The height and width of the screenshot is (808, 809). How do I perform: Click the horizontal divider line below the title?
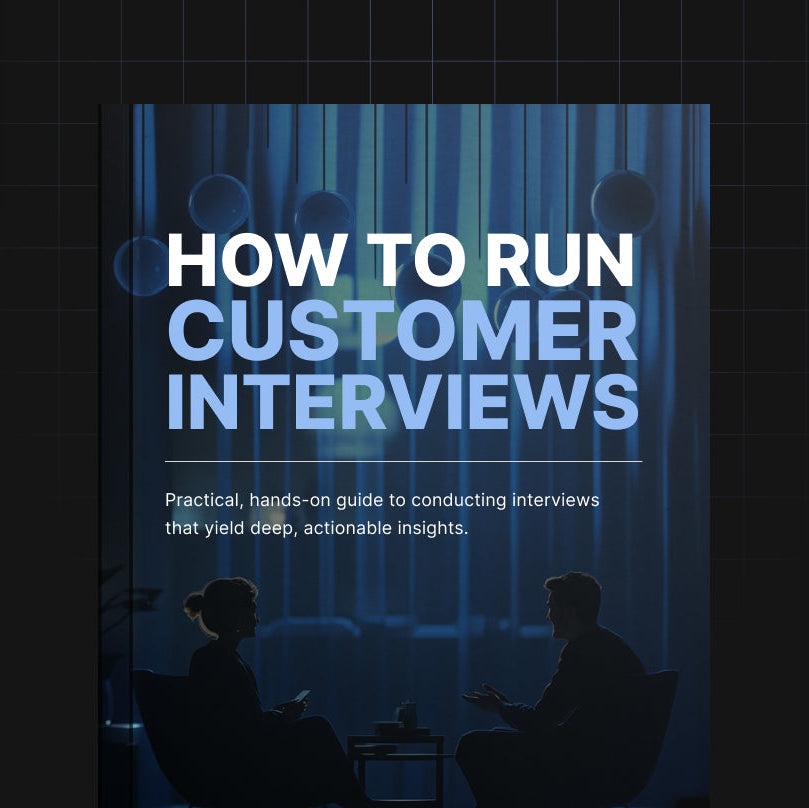click(x=401, y=457)
